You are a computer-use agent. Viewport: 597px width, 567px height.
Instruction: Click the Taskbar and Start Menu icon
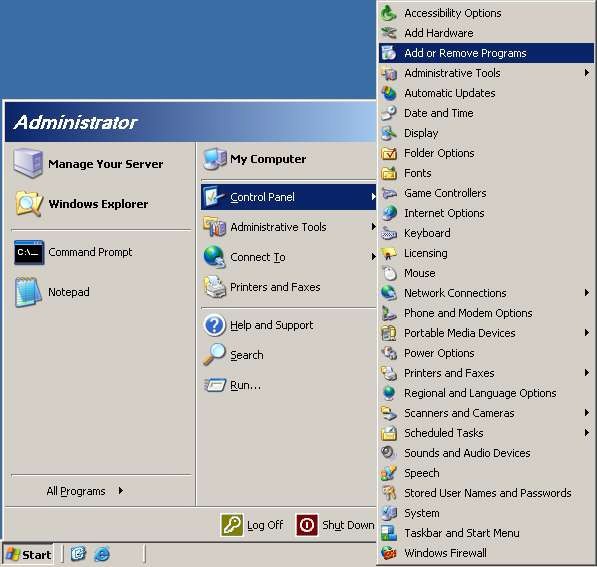[389, 533]
